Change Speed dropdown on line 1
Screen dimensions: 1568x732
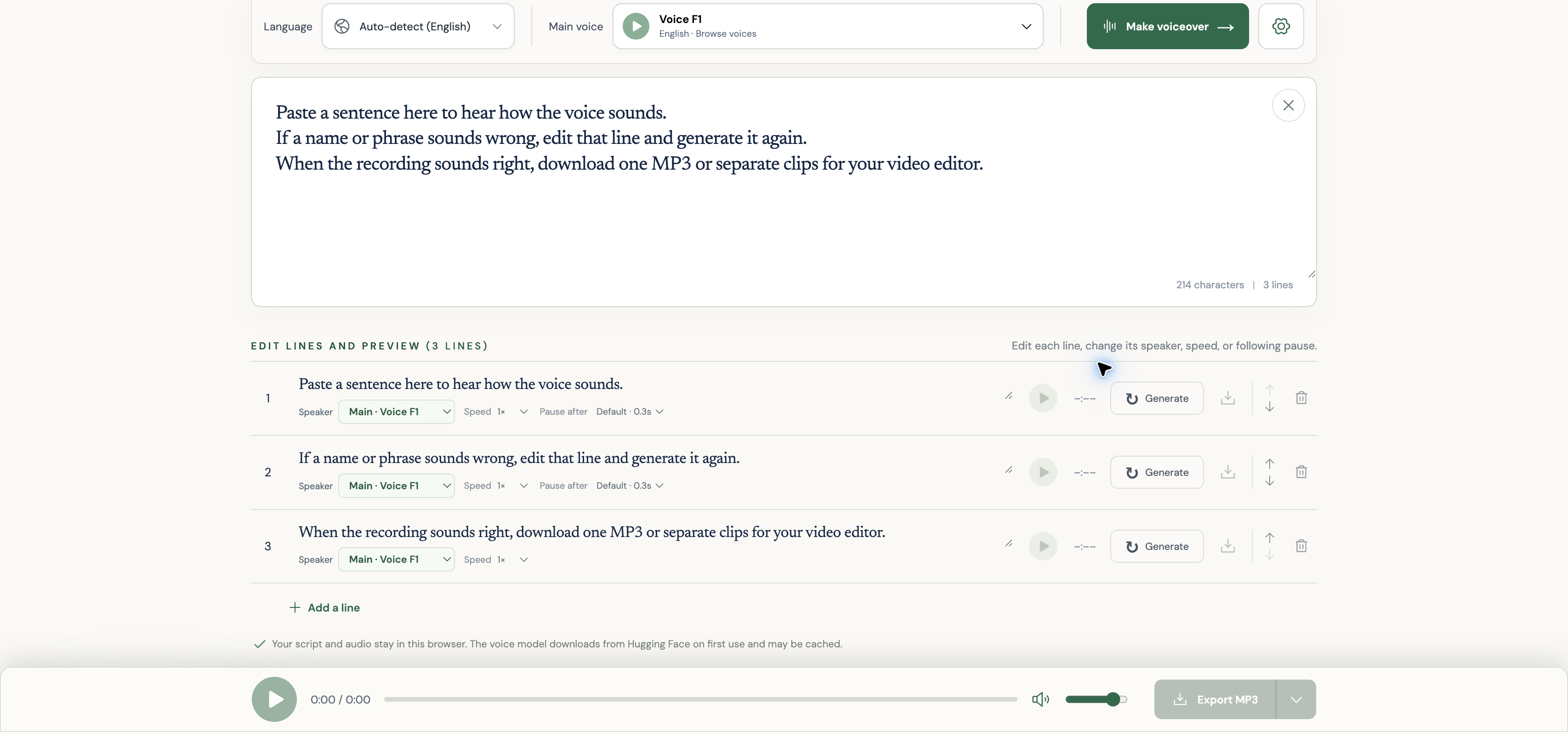(512, 412)
